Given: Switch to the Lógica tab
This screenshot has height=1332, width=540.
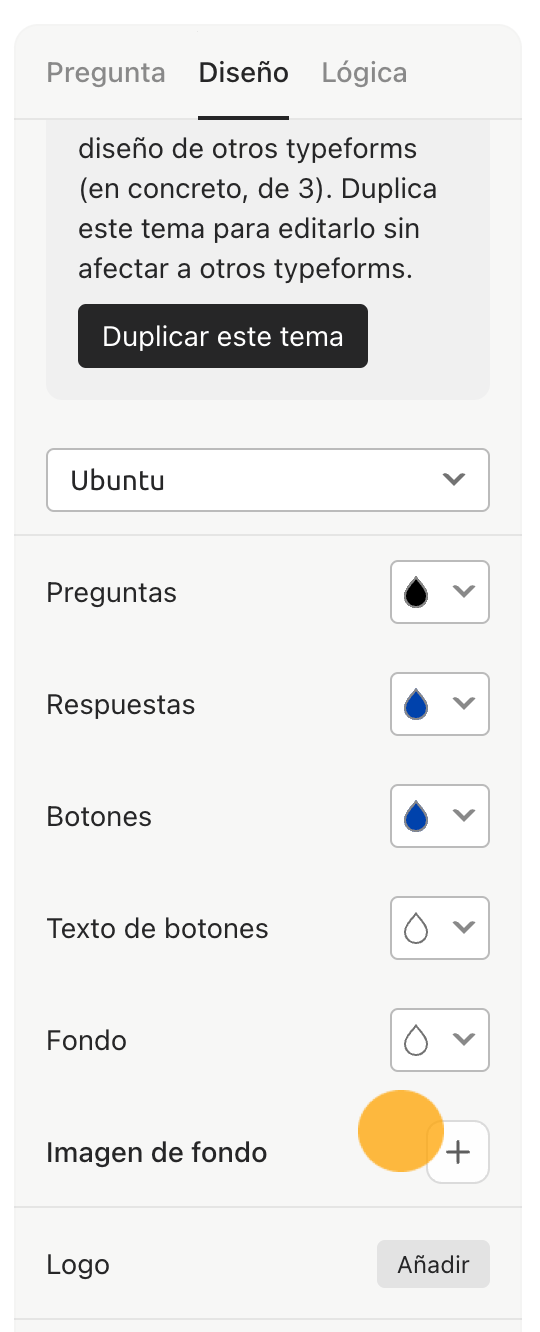Looking at the screenshot, I should click(364, 73).
